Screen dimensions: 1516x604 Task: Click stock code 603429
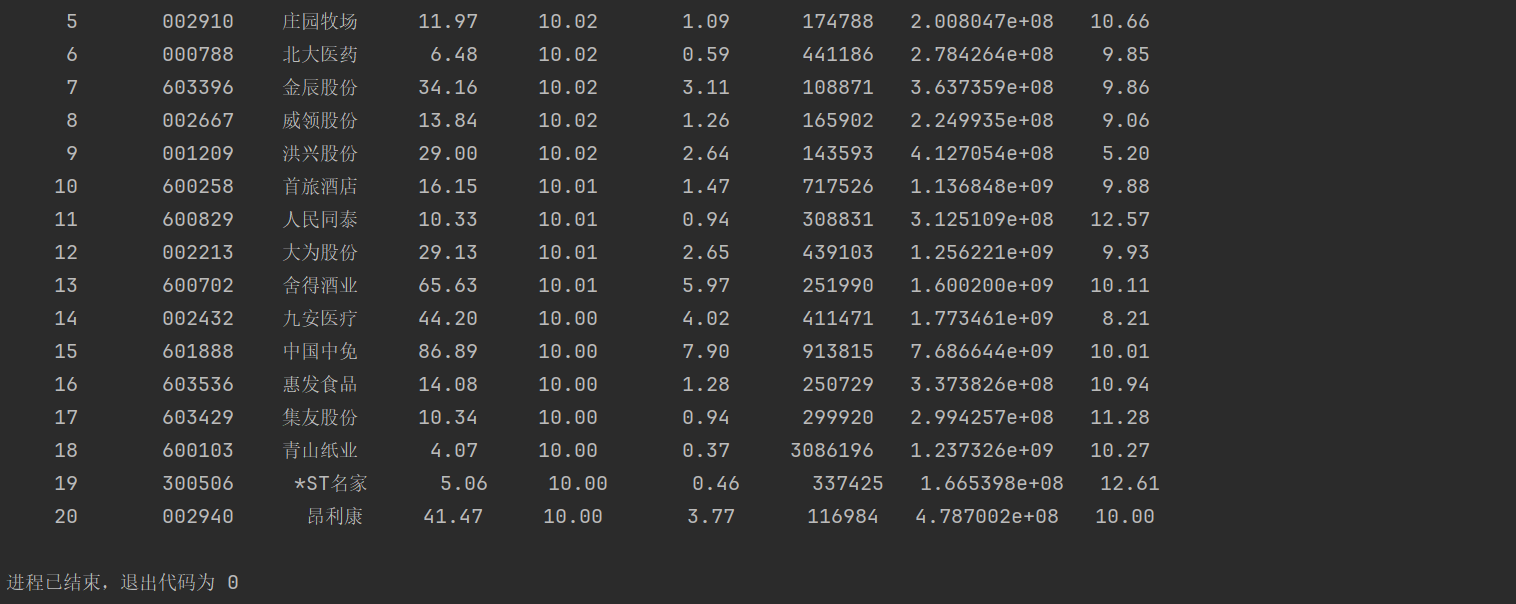(x=198, y=417)
